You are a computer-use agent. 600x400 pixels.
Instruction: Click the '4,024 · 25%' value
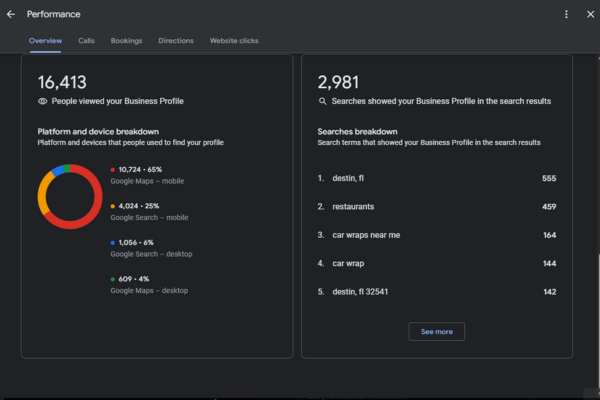tap(139, 206)
